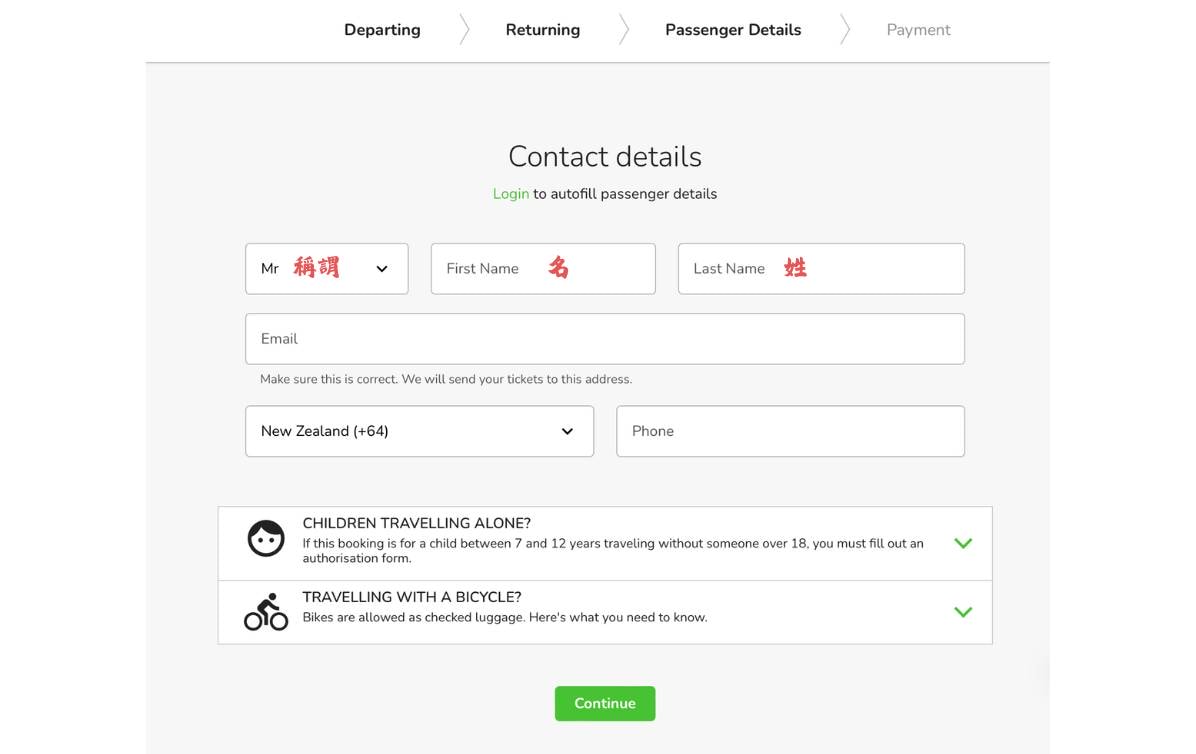Click the red 稱謂 annotation

pos(317,268)
